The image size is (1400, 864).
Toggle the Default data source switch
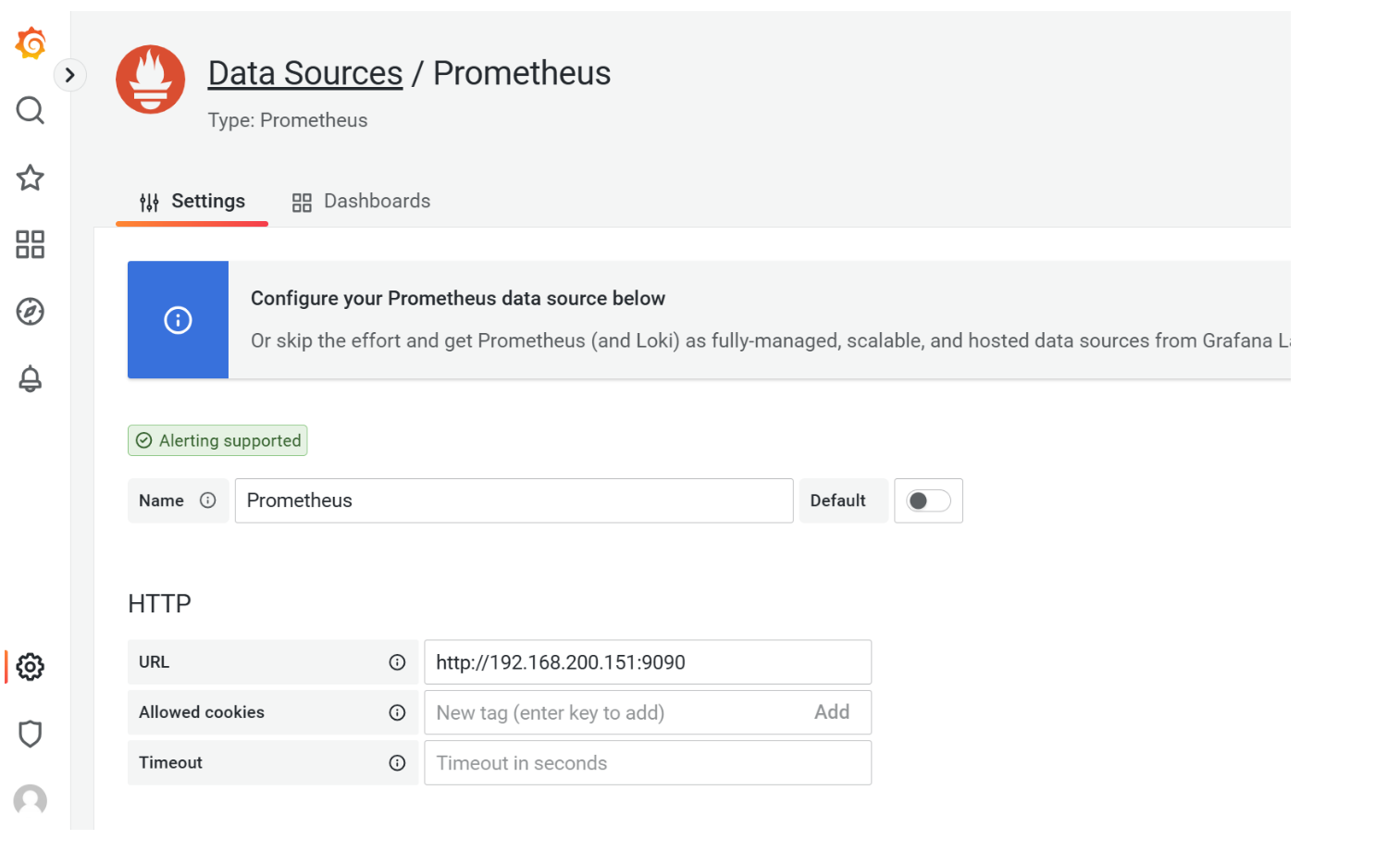[x=928, y=500]
